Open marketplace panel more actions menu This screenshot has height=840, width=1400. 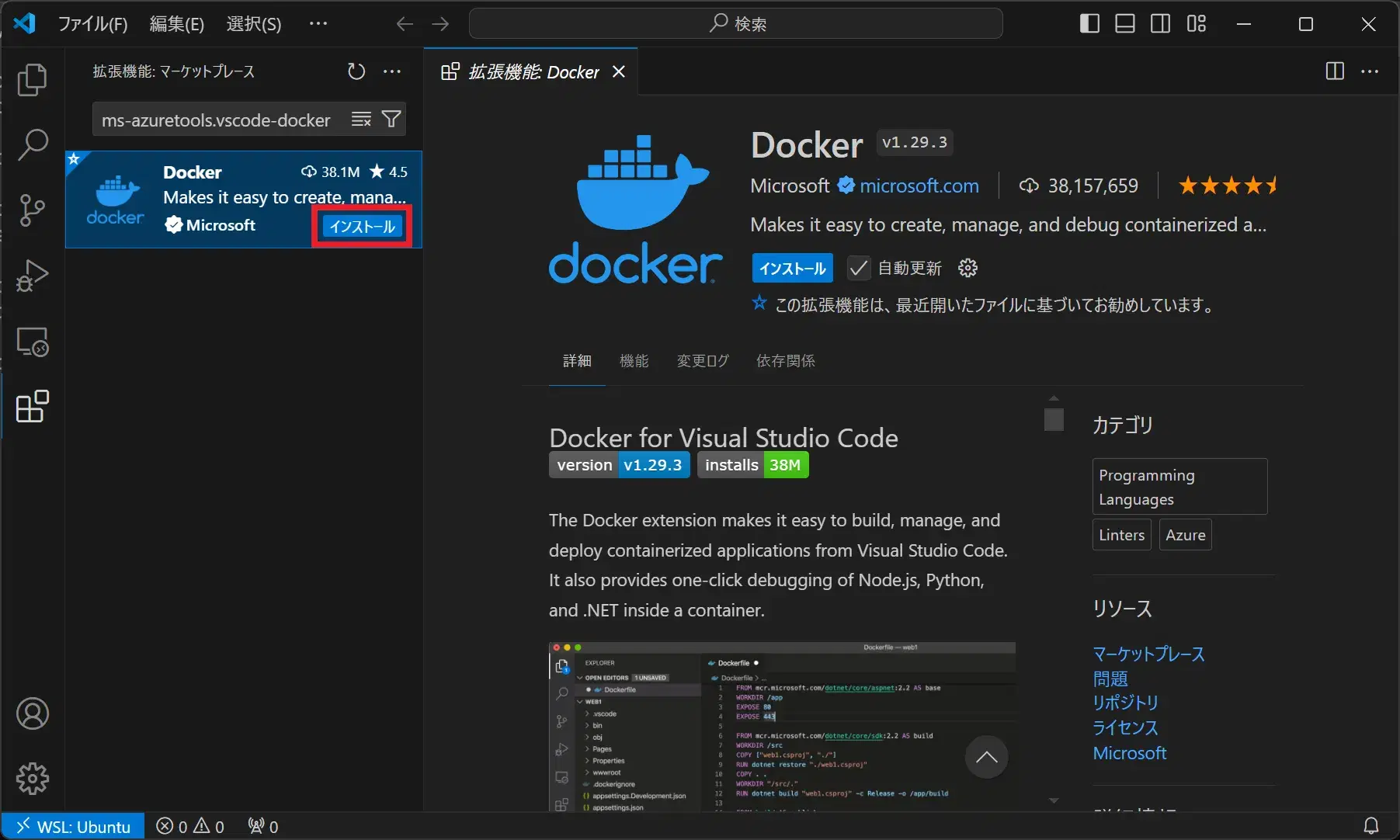point(392,71)
